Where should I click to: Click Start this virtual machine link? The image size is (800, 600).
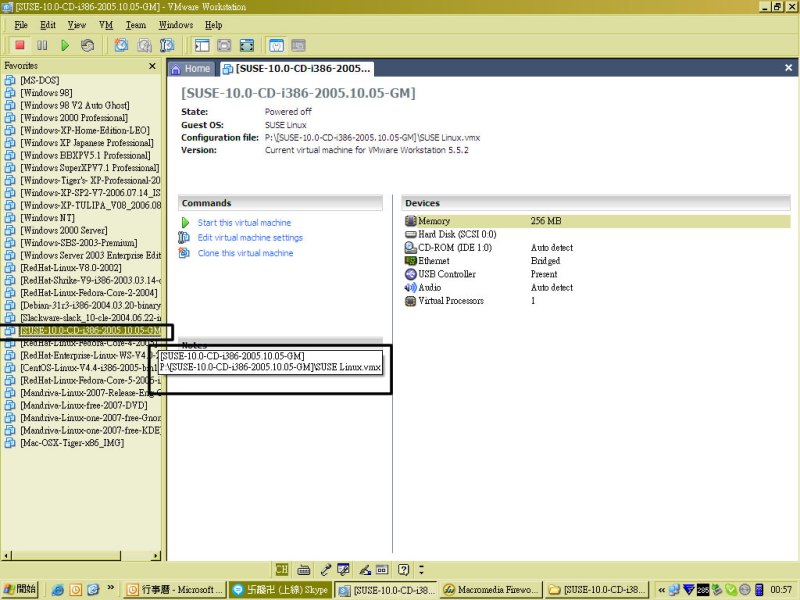pyautogui.click(x=244, y=222)
